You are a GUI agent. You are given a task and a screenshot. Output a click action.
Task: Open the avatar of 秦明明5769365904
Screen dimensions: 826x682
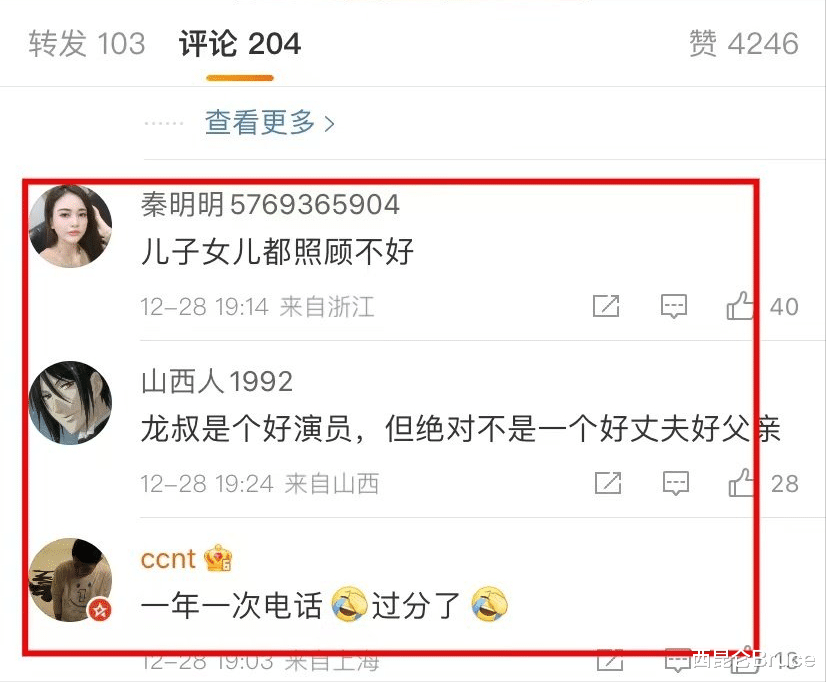[x=70, y=226]
